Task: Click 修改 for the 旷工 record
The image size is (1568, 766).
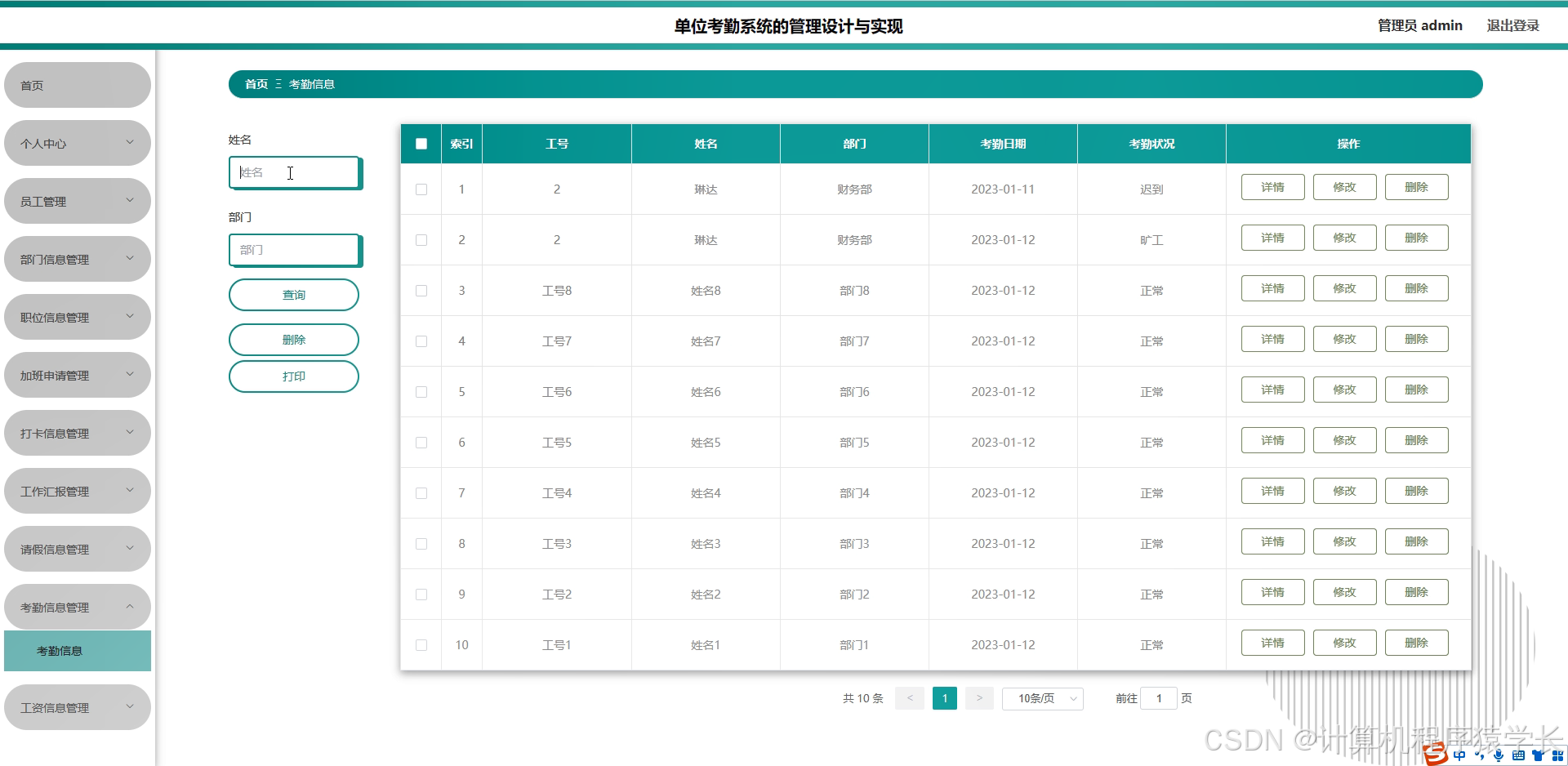Action: pos(1344,238)
